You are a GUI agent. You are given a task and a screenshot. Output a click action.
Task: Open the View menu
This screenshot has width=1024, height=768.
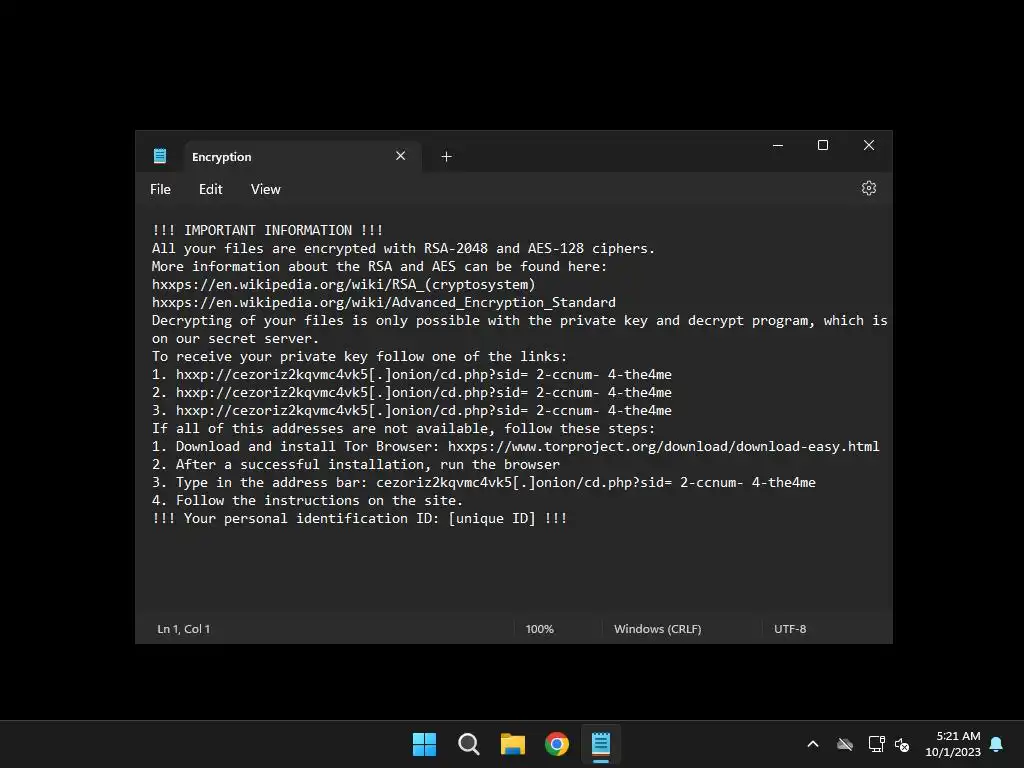[x=265, y=189]
